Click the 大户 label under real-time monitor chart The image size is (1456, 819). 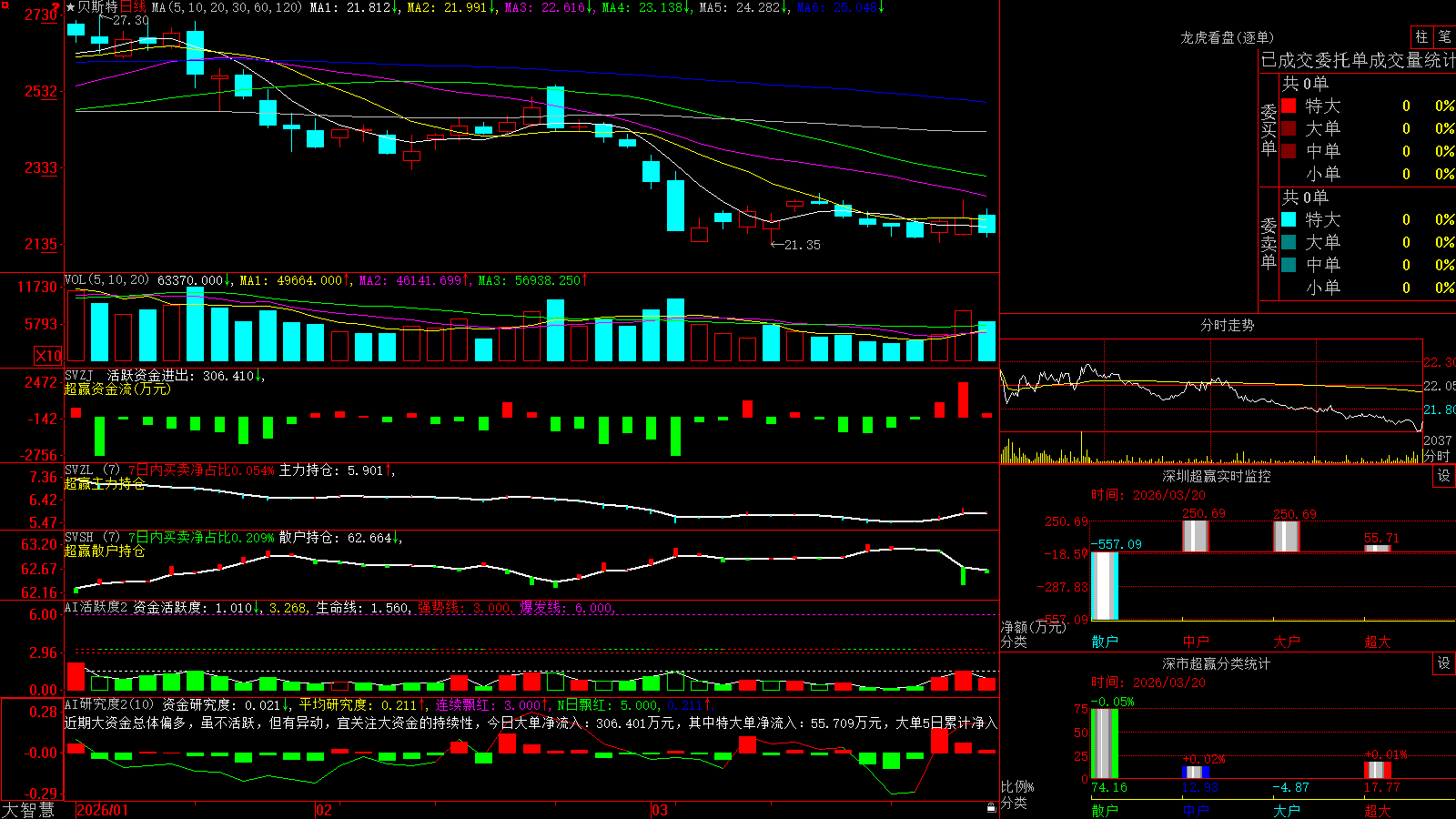[1287, 642]
